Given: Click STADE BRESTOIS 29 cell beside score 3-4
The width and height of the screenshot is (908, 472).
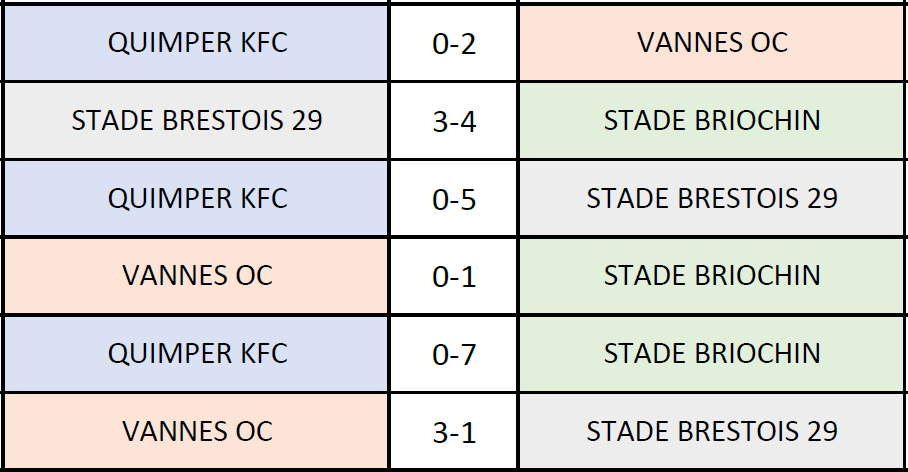Looking at the screenshot, I should point(196,120).
